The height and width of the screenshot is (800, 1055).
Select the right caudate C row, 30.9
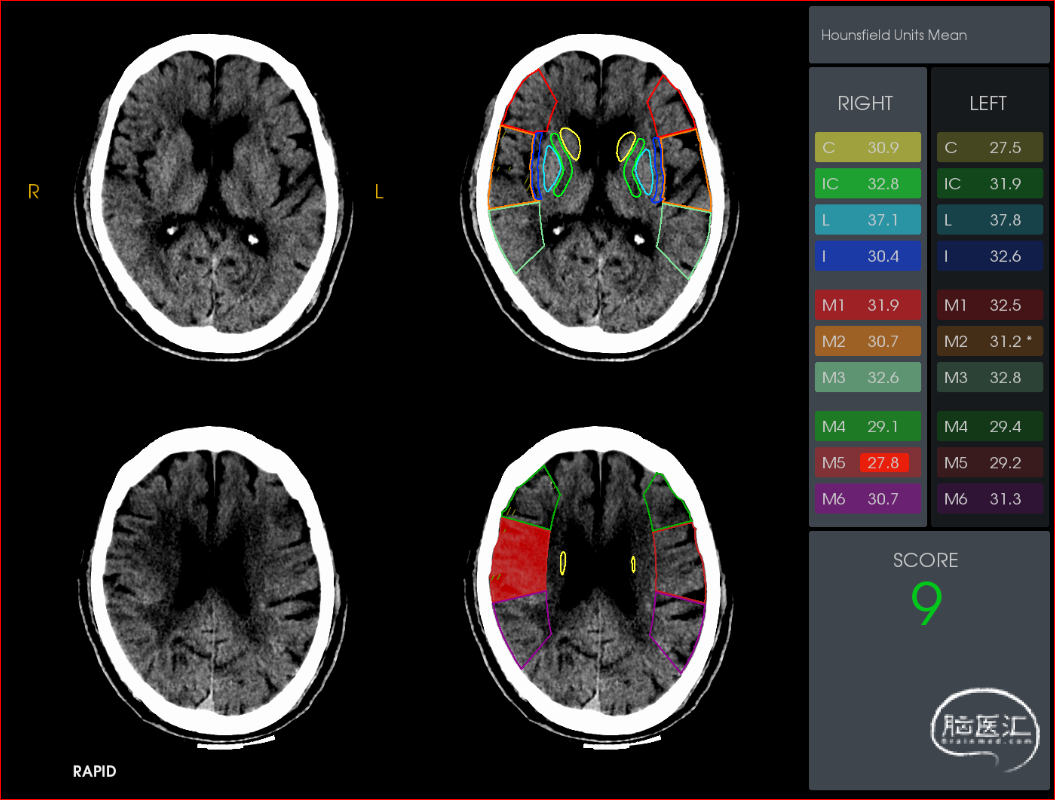867,148
